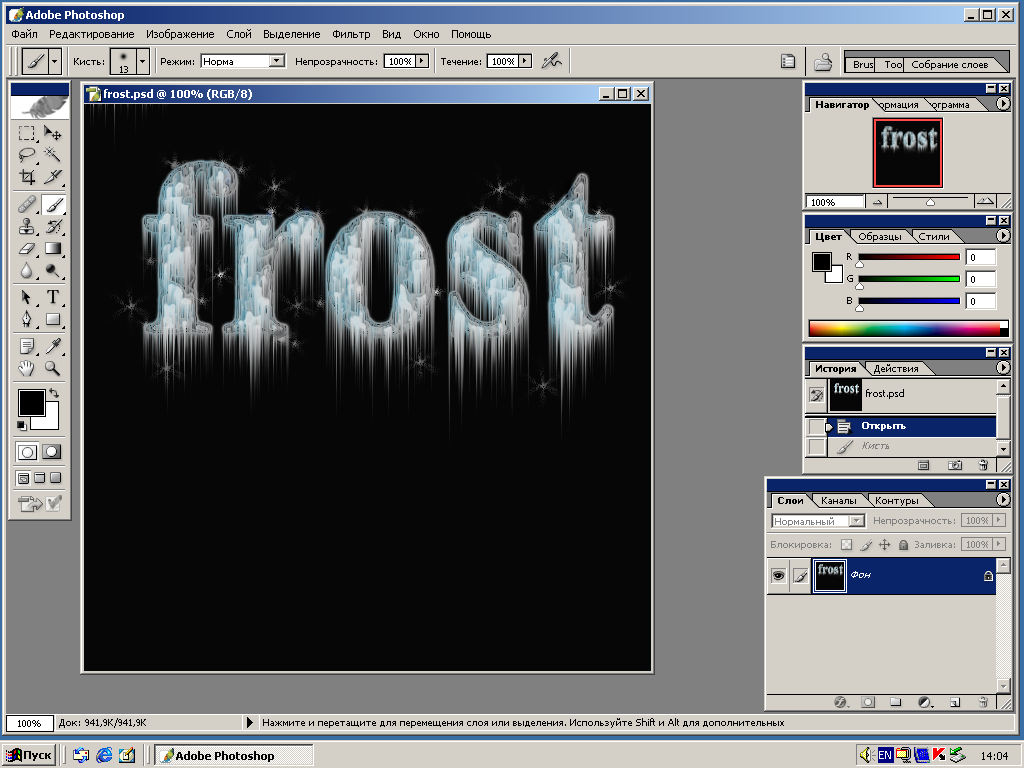Screen dimensions: 1024x768
Task: Choose Full screen with menu bar mode
Action: 39,478
